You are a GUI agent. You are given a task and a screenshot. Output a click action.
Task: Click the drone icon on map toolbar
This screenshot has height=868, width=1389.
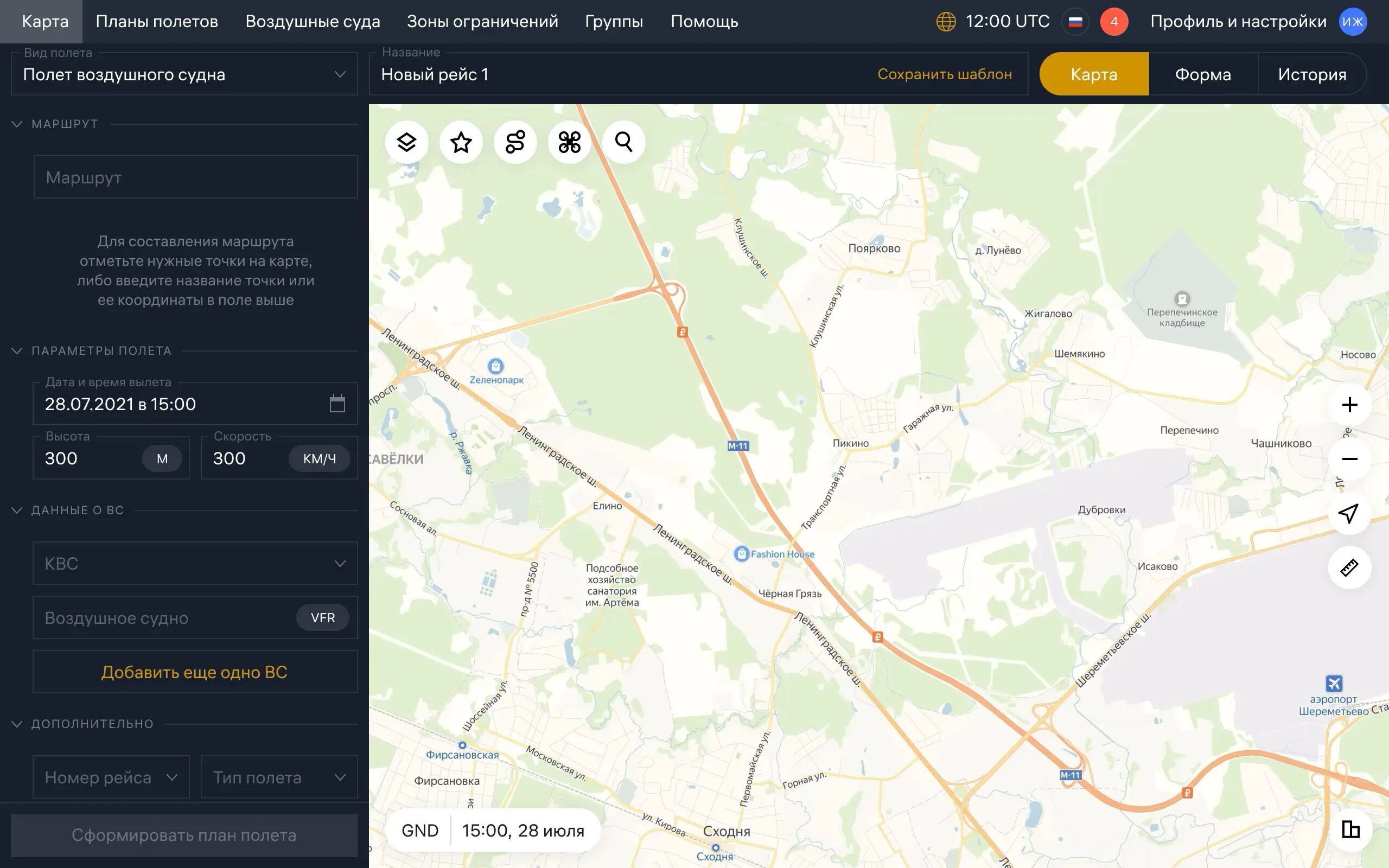pos(569,142)
